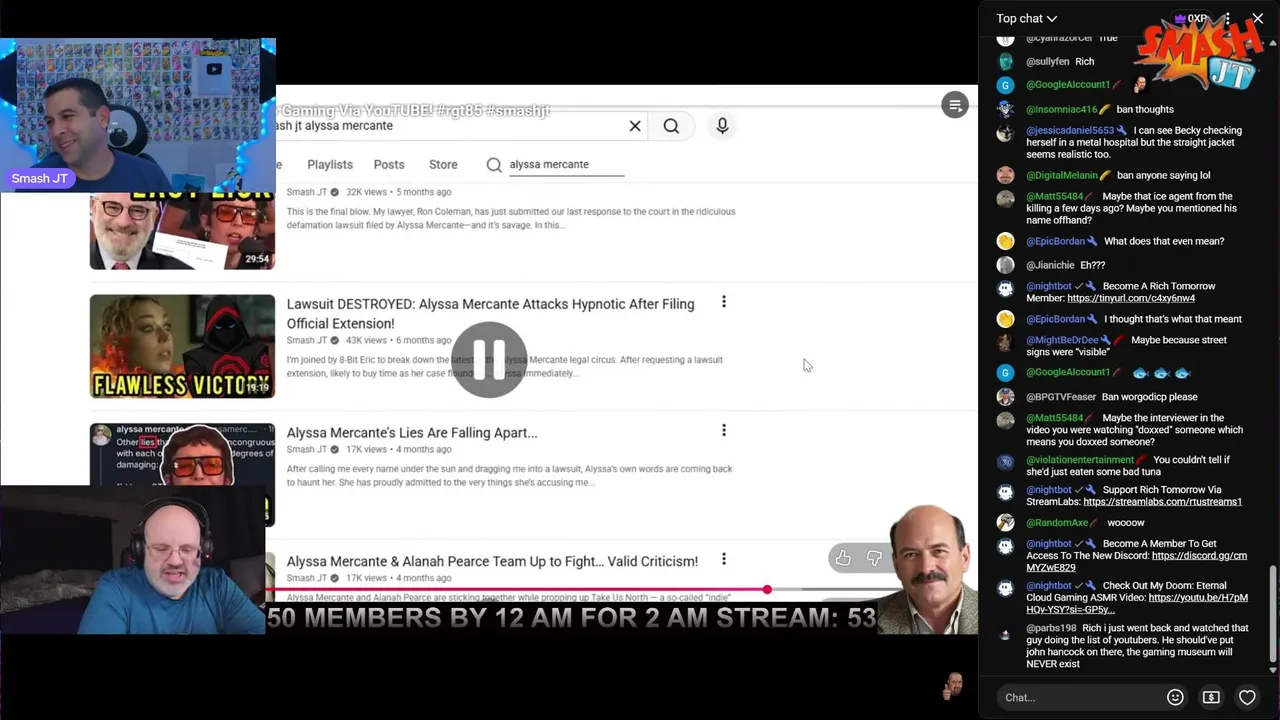Click the @Jianichie avatar

click(x=1005, y=265)
